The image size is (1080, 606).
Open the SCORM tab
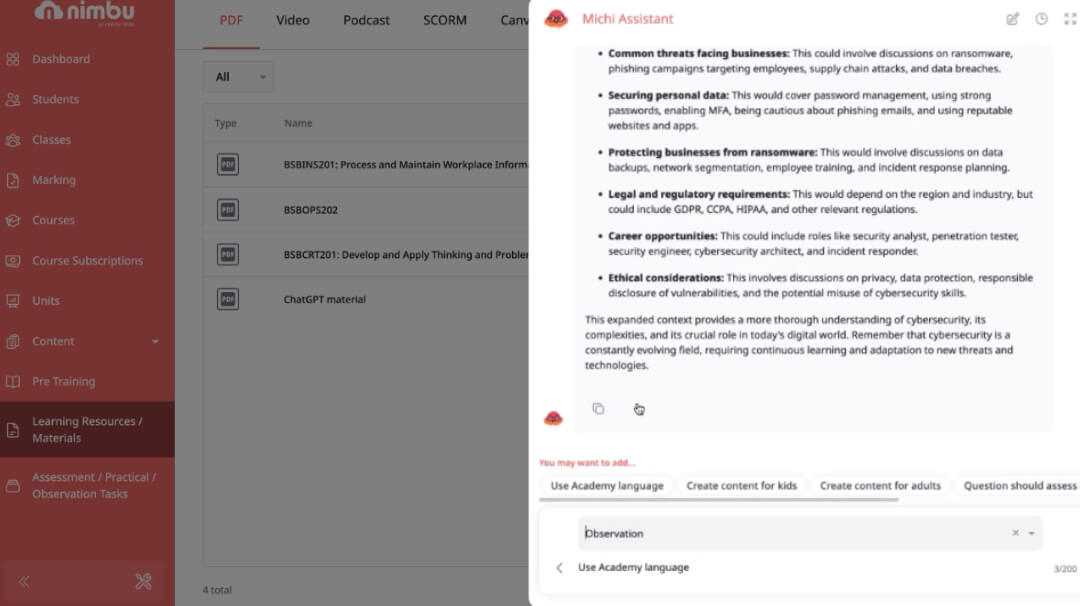[x=444, y=20]
